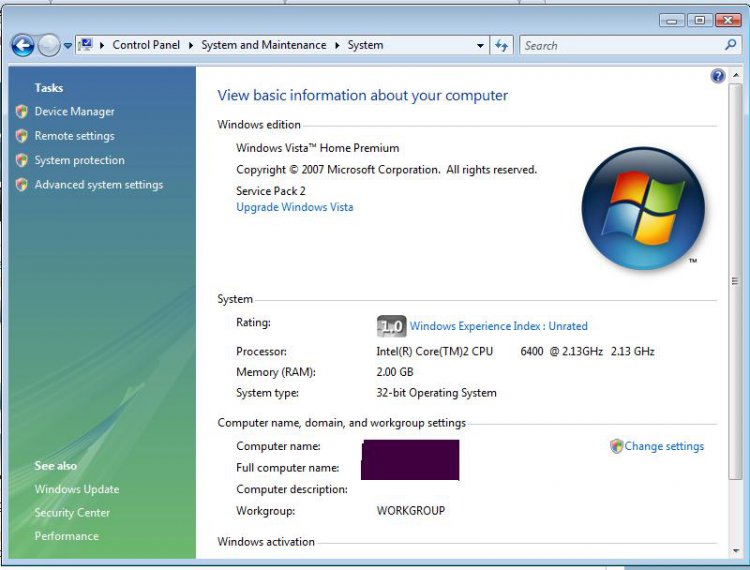Click the 32-bit Operating System text

(x=436, y=393)
